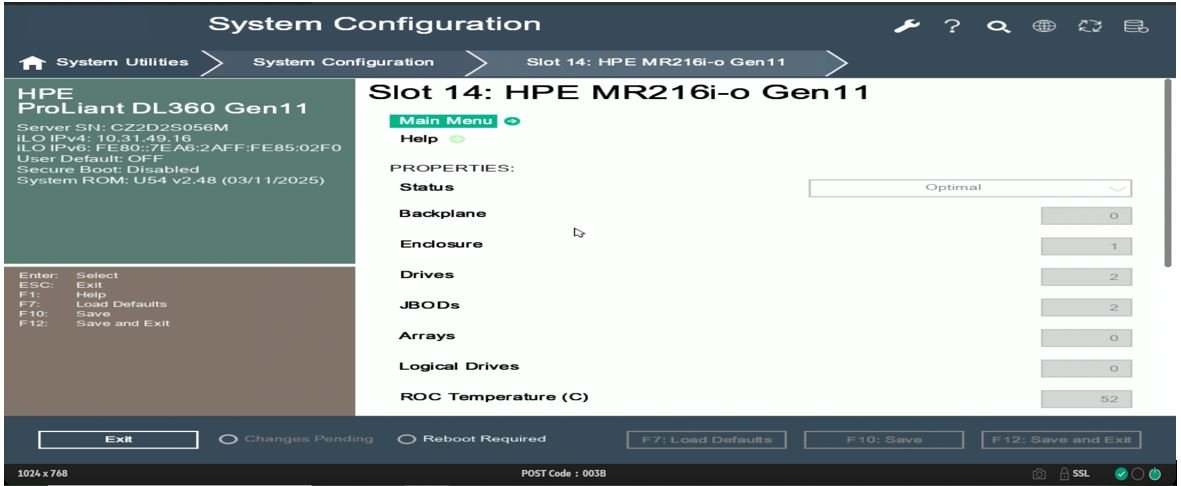Open the Help link under Main Menu
The height and width of the screenshot is (486, 1181).
click(x=420, y=139)
